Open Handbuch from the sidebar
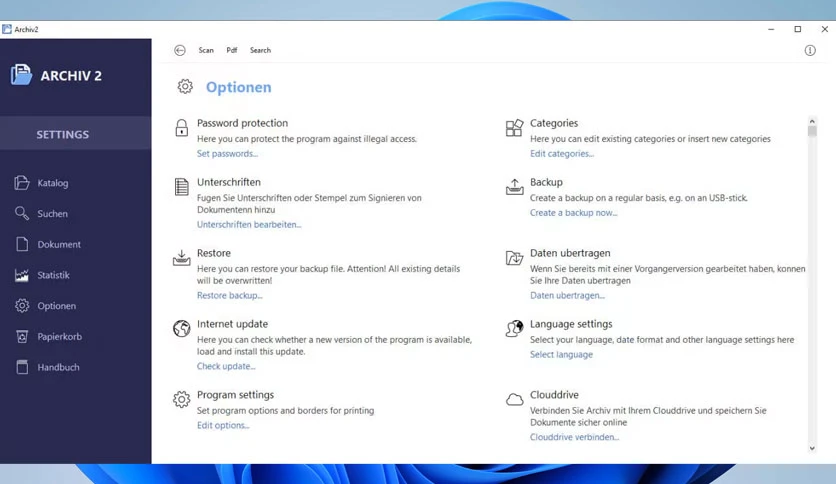836x484 pixels. point(58,367)
